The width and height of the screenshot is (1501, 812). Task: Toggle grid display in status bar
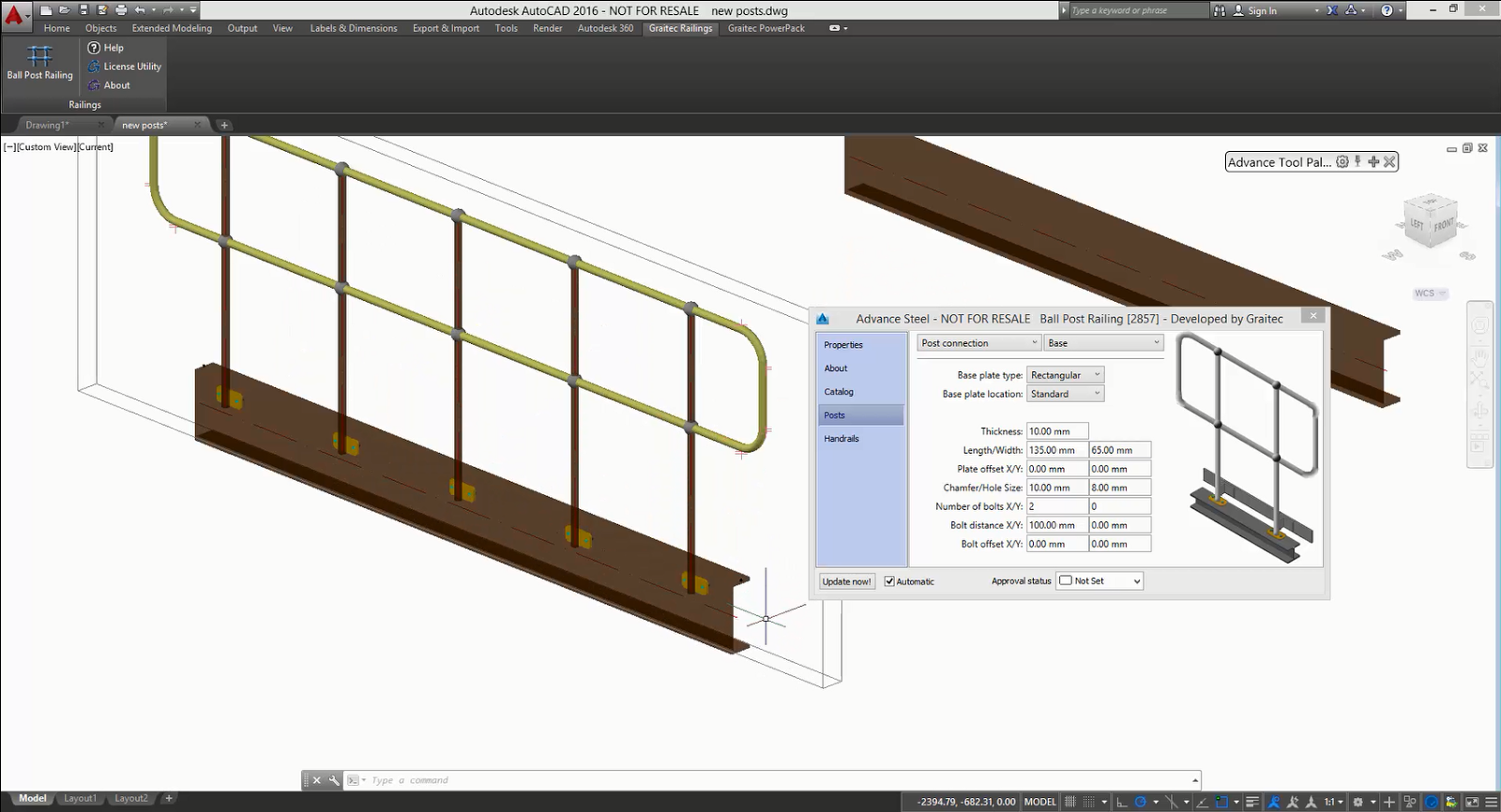(1070, 802)
